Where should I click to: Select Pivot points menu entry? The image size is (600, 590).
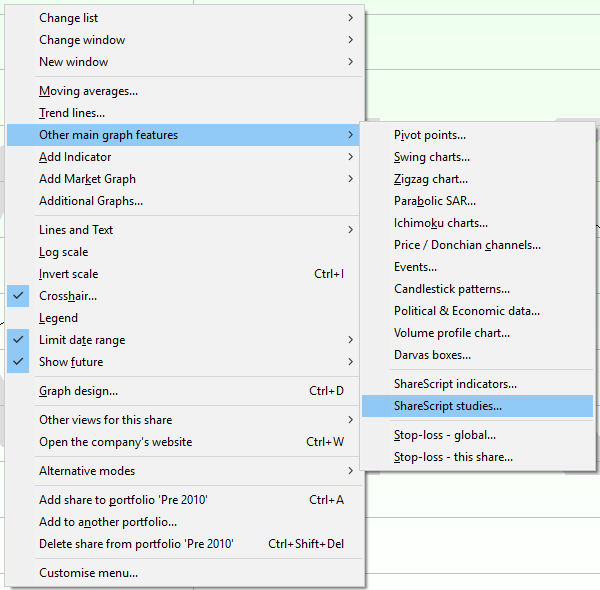click(430, 135)
